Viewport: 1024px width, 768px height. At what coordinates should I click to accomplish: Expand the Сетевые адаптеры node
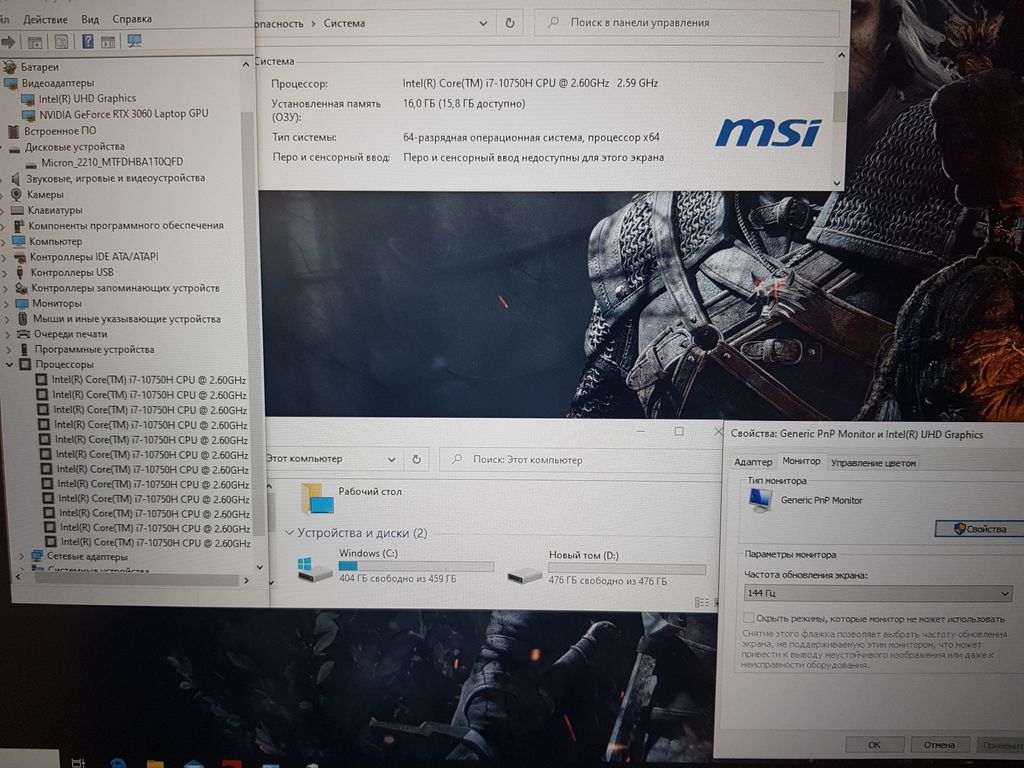click(x=22, y=556)
